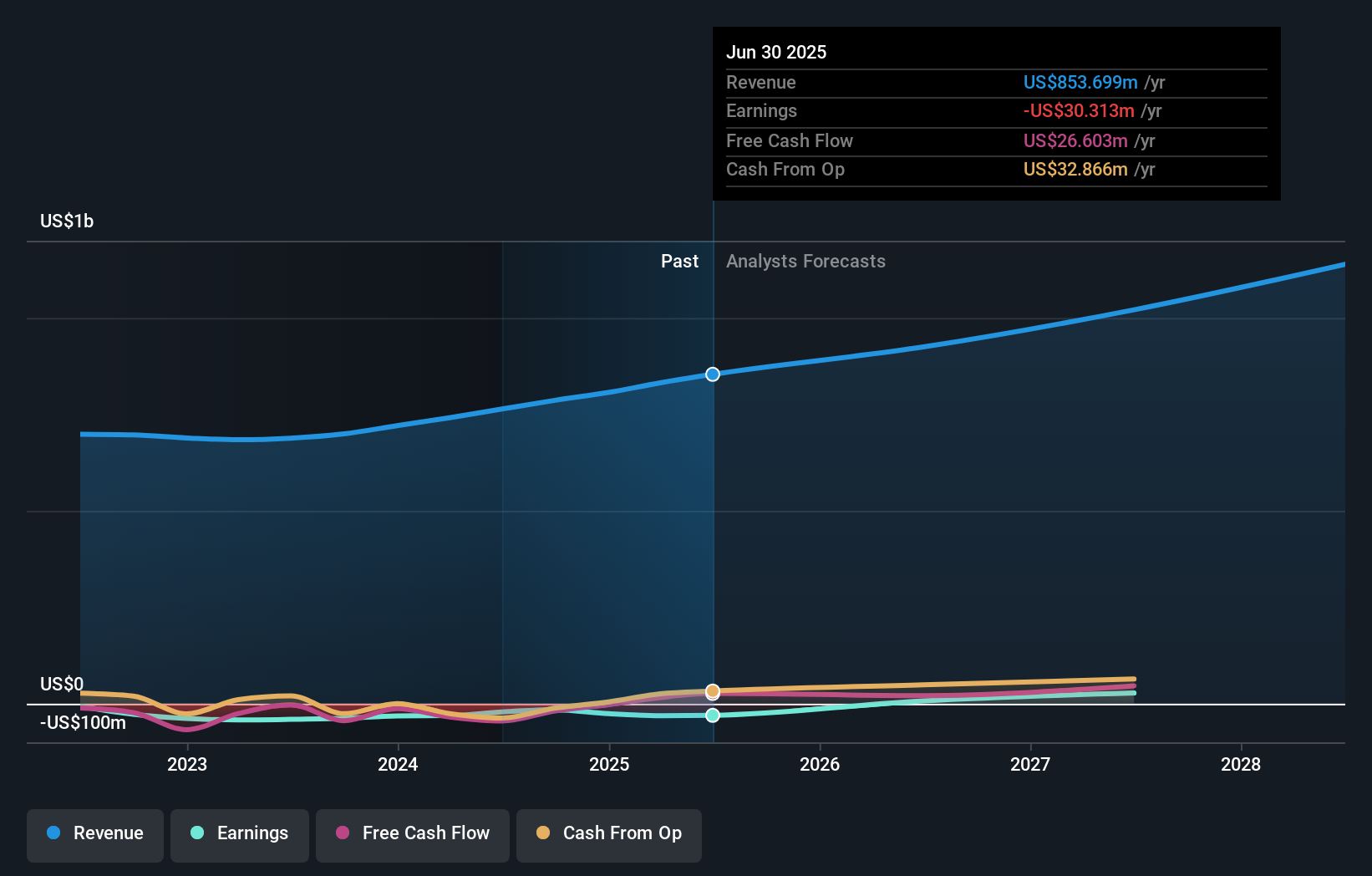Image resolution: width=1372 pixels, height=876 pixels.
Task: Click the Analysts Forecasts label
Action: coord(805,262)
